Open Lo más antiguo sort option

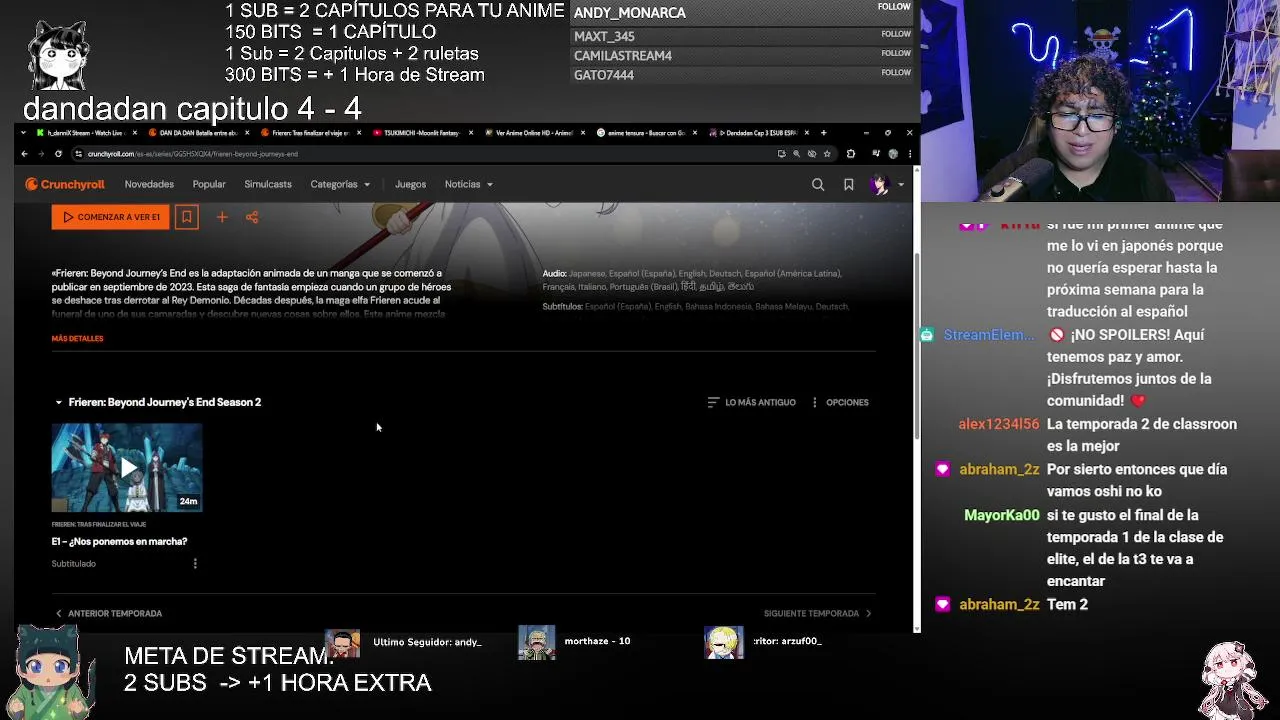751,402
